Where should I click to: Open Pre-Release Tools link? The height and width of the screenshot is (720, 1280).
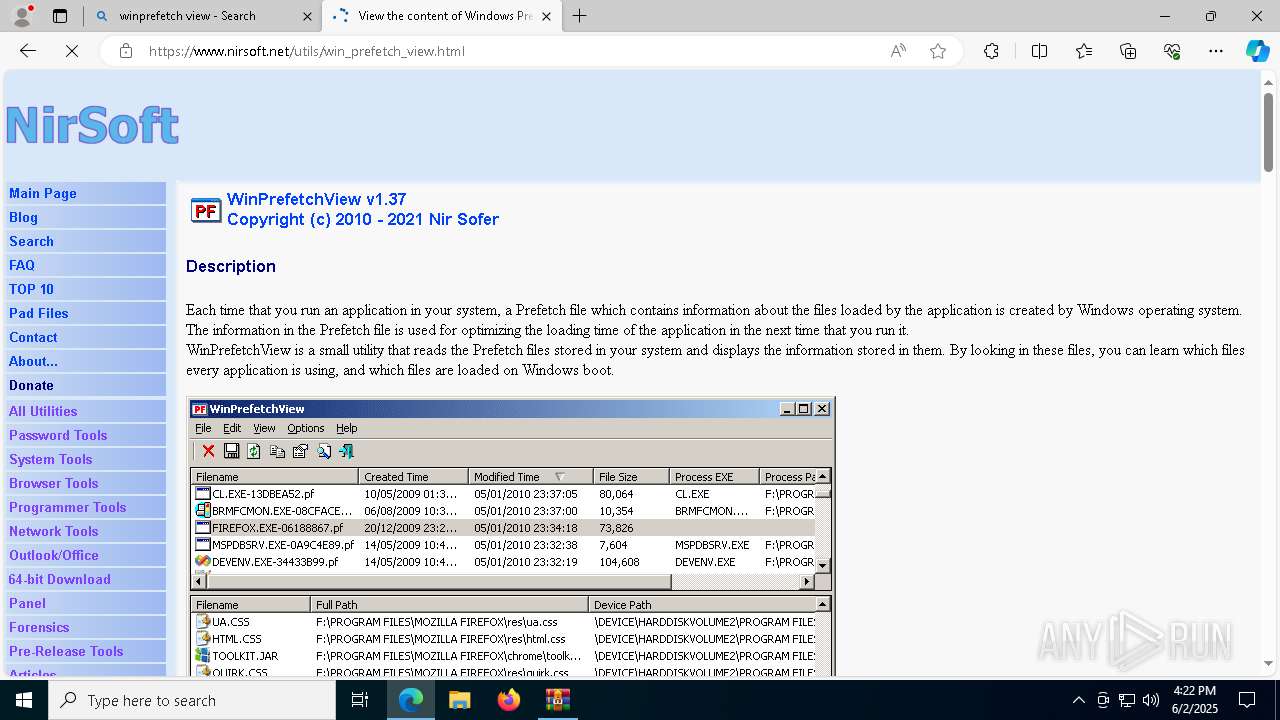[x=66, y=651]
